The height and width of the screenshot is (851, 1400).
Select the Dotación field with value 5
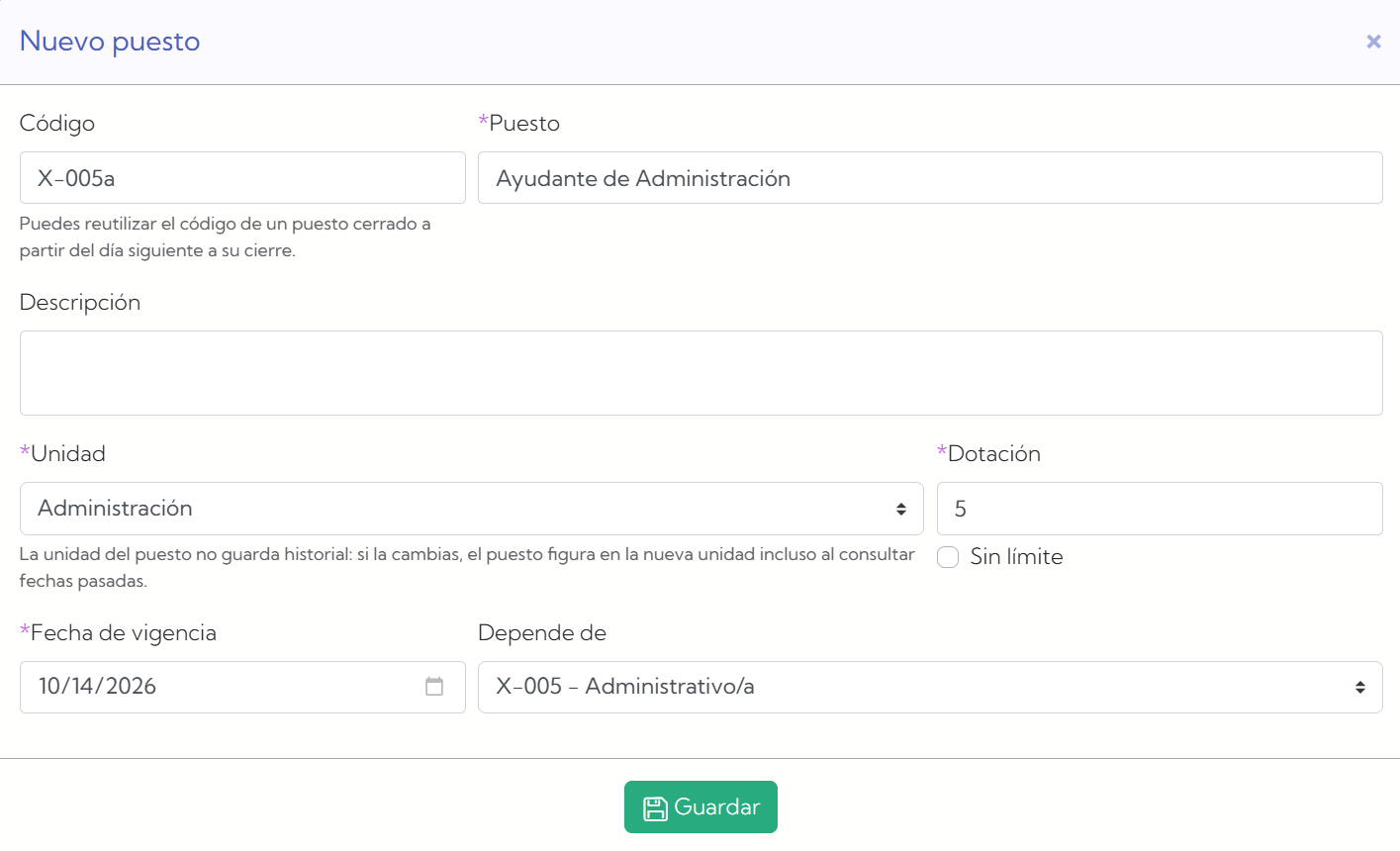pyautogui.click(x=1160, y=509)
